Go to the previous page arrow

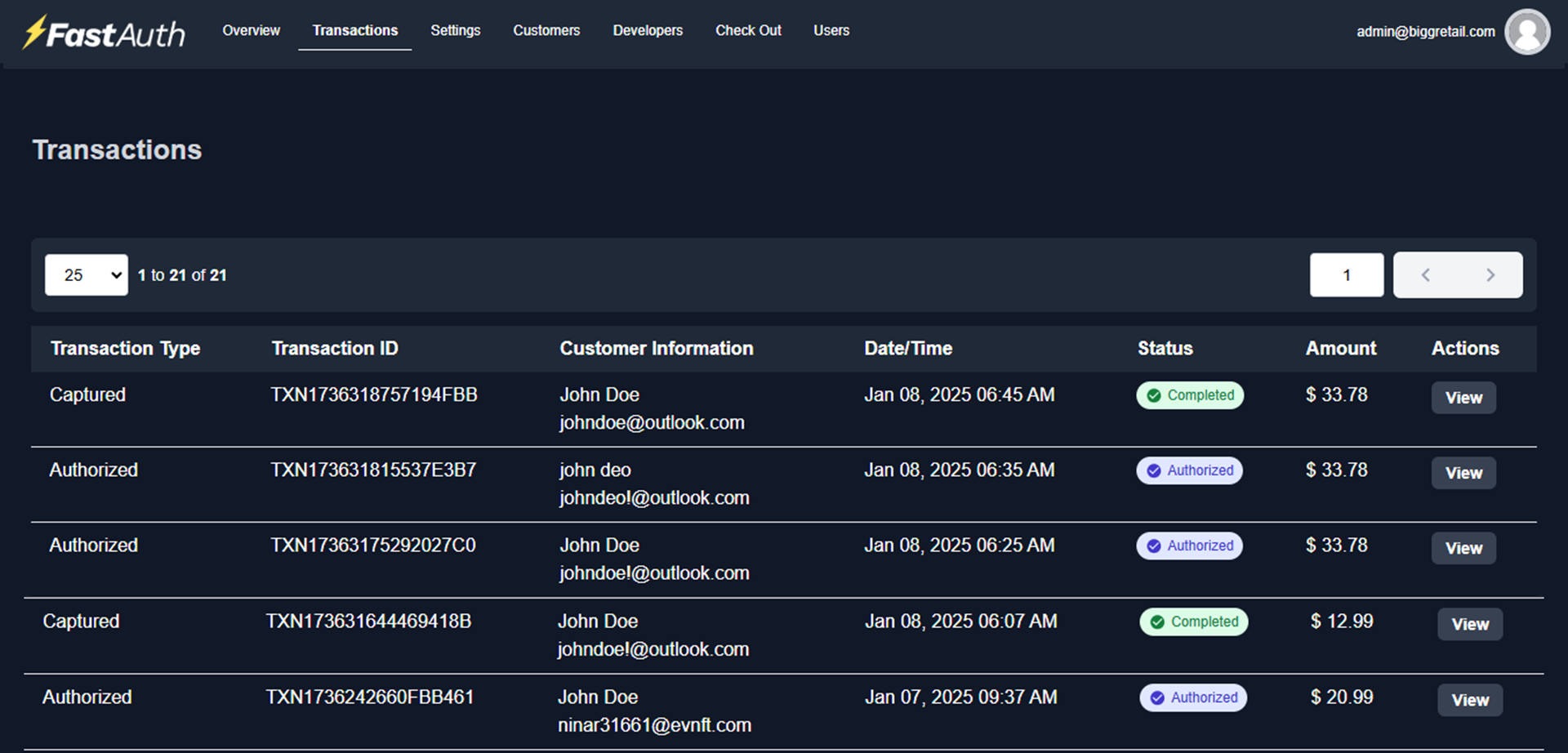click(x=1425, y=275)
